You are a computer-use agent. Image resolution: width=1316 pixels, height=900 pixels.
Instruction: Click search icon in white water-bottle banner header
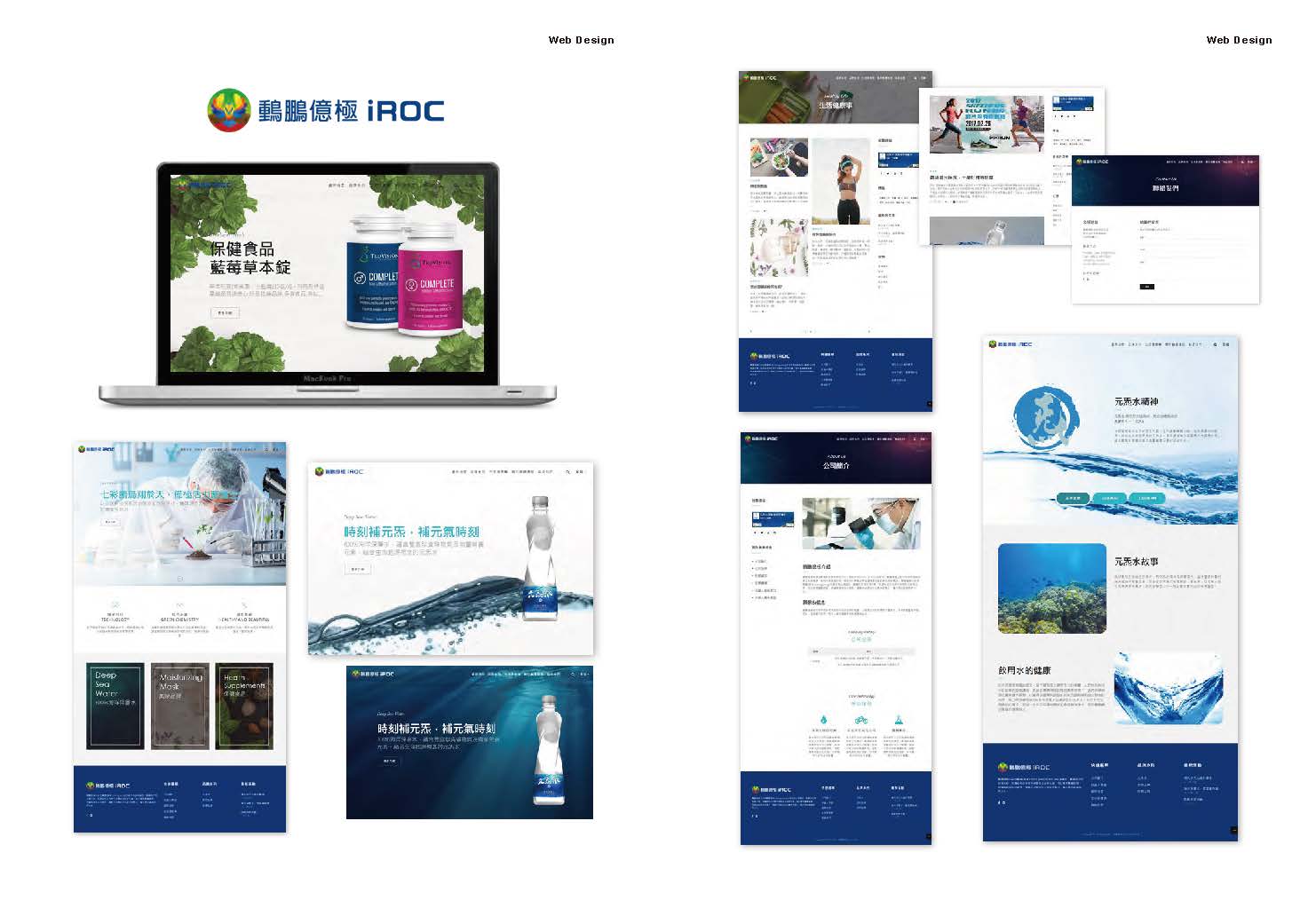[567, 472]
